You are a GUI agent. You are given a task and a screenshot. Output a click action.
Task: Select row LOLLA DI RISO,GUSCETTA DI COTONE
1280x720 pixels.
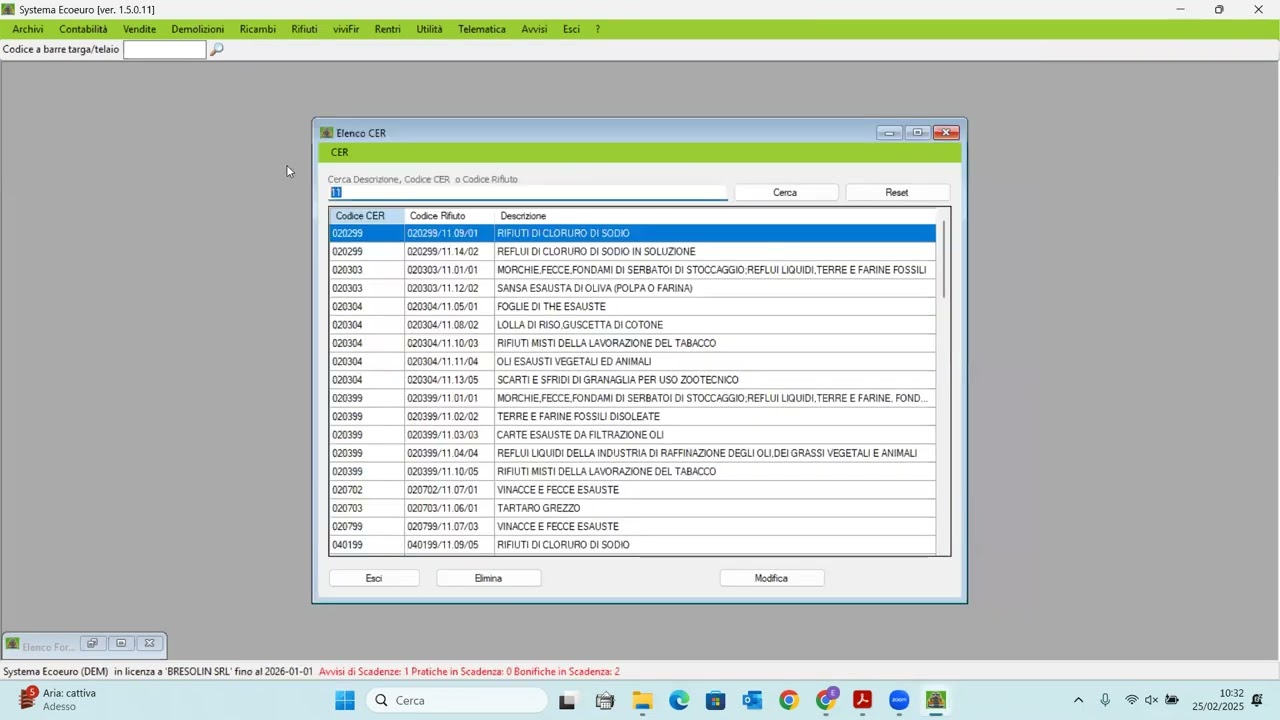pos(633,325)
